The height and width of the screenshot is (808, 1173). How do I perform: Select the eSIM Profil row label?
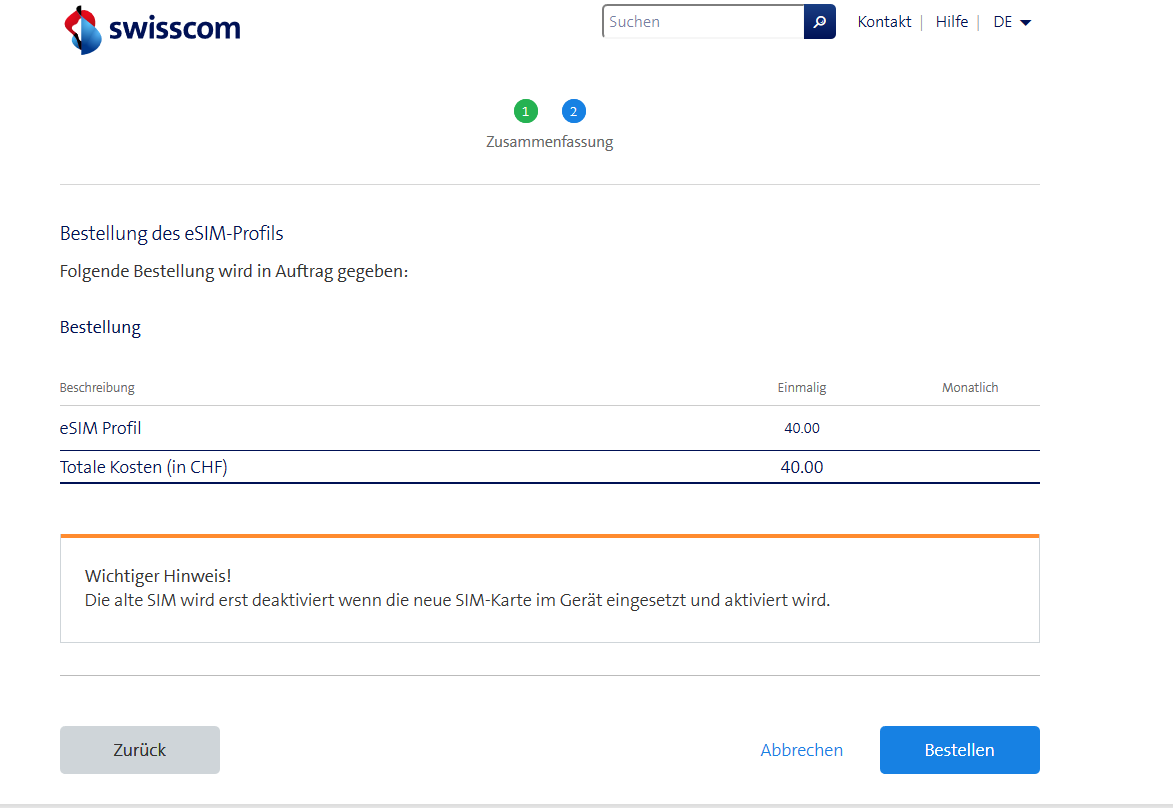101,428
